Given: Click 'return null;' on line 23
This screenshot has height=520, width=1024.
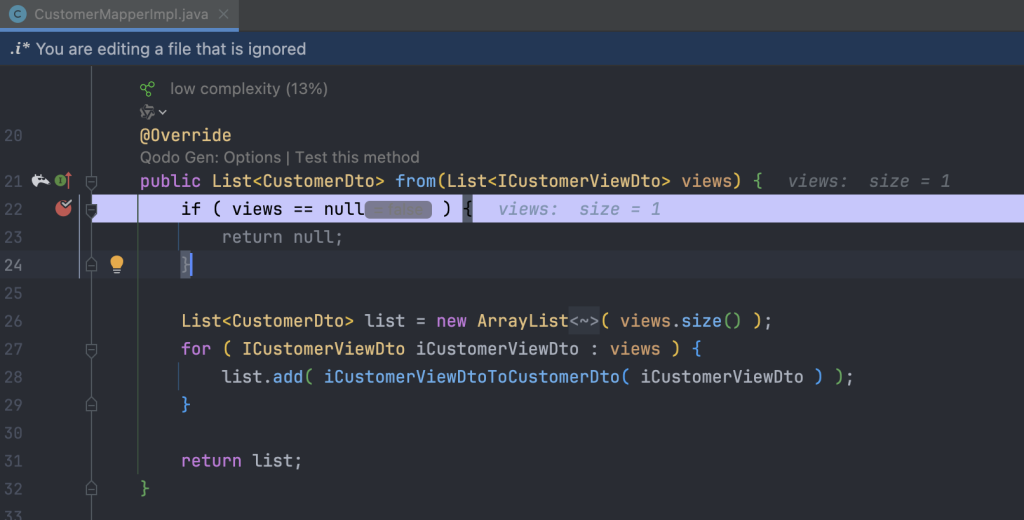Looking at the screenshot, I should pyautogui.click(x=282, y=237).
